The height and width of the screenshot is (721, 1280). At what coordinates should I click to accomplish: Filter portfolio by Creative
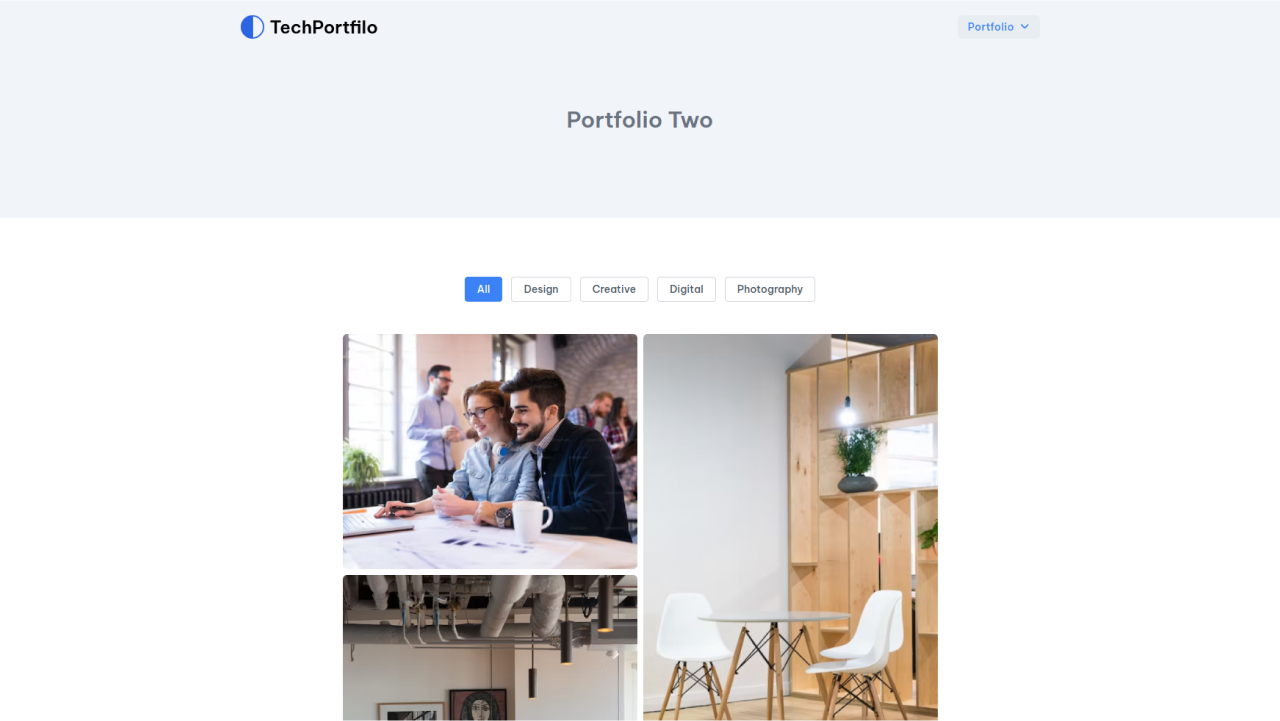coord(614,289)
